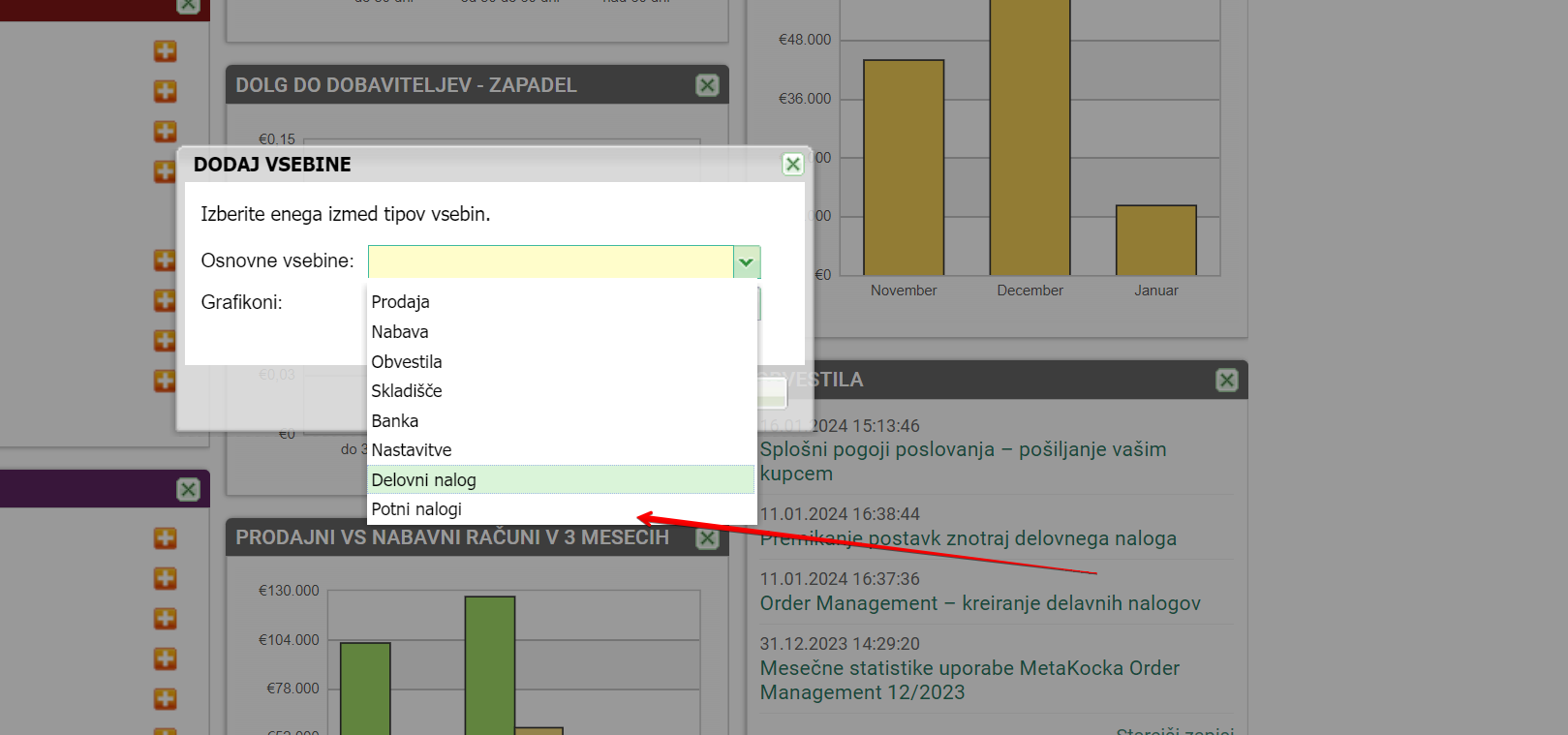This screenshot has width=1568, height=735.
Task: Select Banka from the dropdown list
Action: pyautogui.click(x=562, y=421)
